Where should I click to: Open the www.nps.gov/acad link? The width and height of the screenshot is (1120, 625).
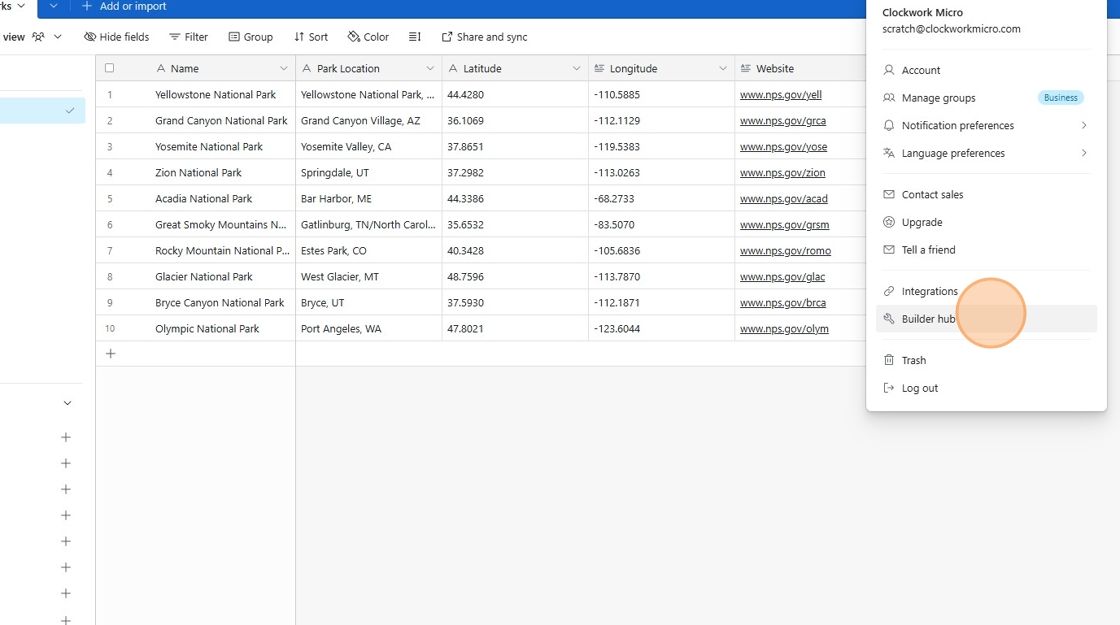[784, 199]
